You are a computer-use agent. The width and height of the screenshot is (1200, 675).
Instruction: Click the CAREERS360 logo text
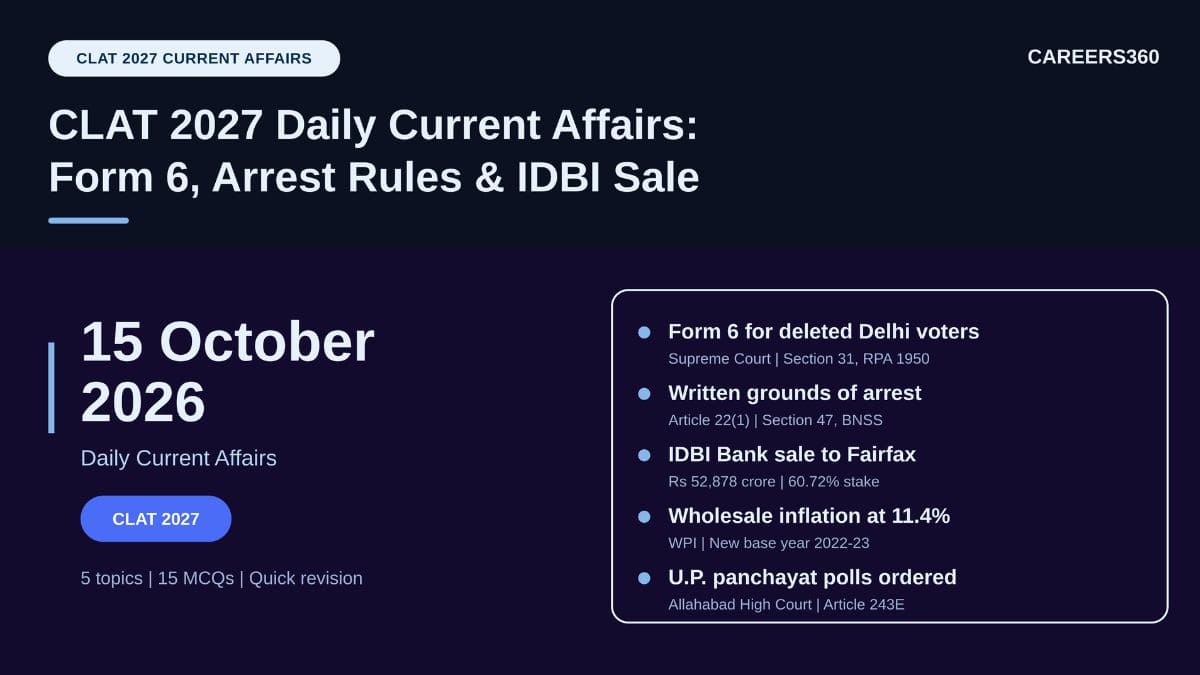click(x=1093, y=57)
